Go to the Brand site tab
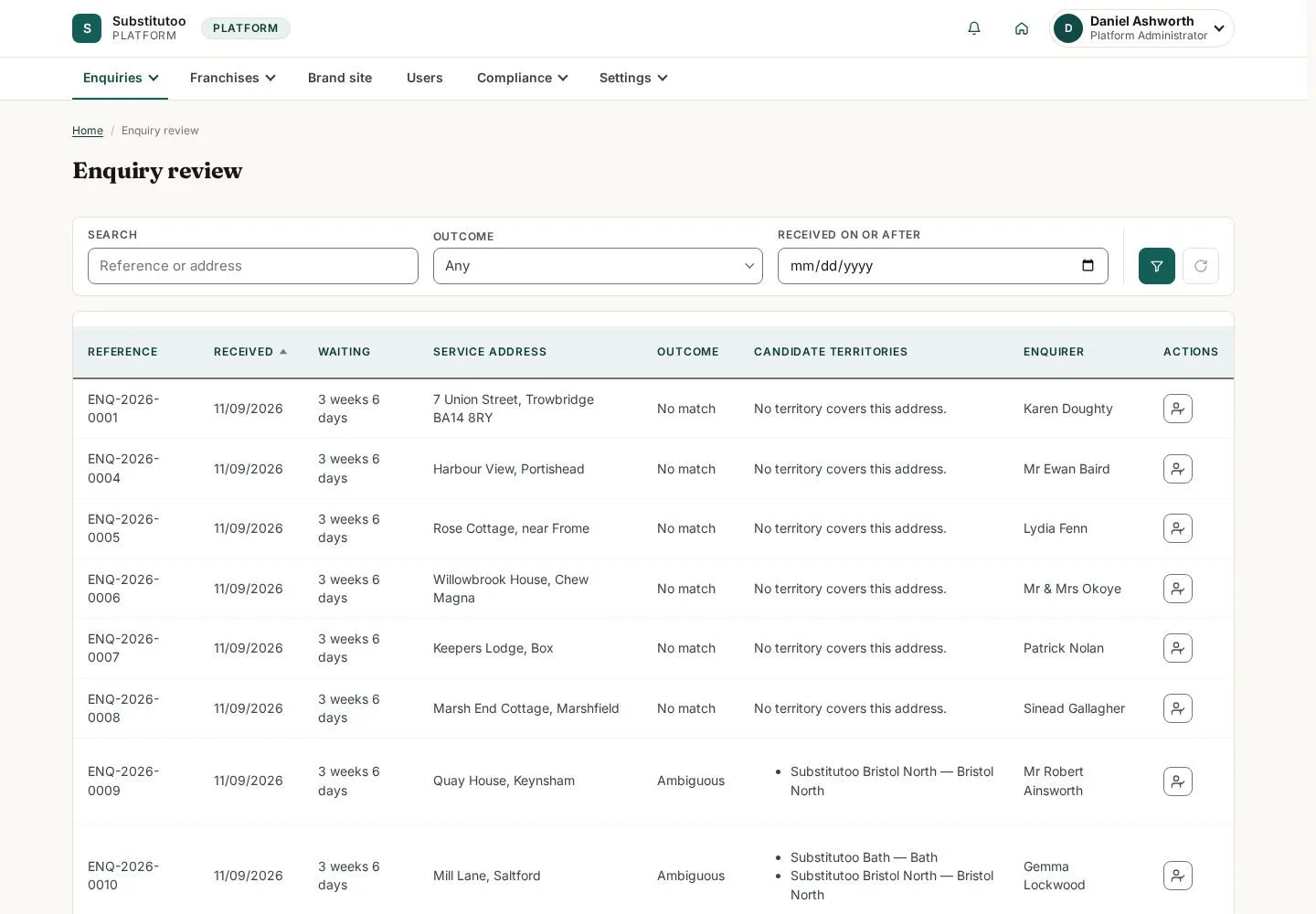Viewport: 1316px width, 914px height. 340,78
